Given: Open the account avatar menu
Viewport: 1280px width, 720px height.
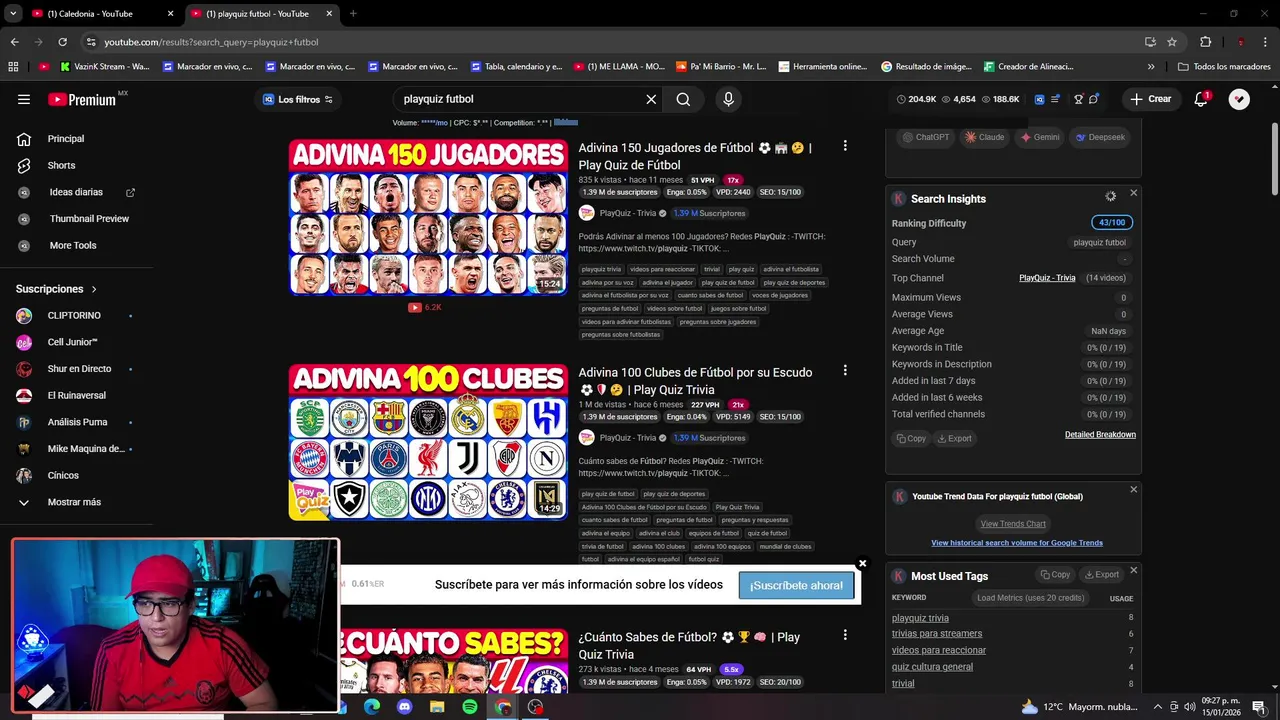Looking at the screenshot, I should (1239, 99).
